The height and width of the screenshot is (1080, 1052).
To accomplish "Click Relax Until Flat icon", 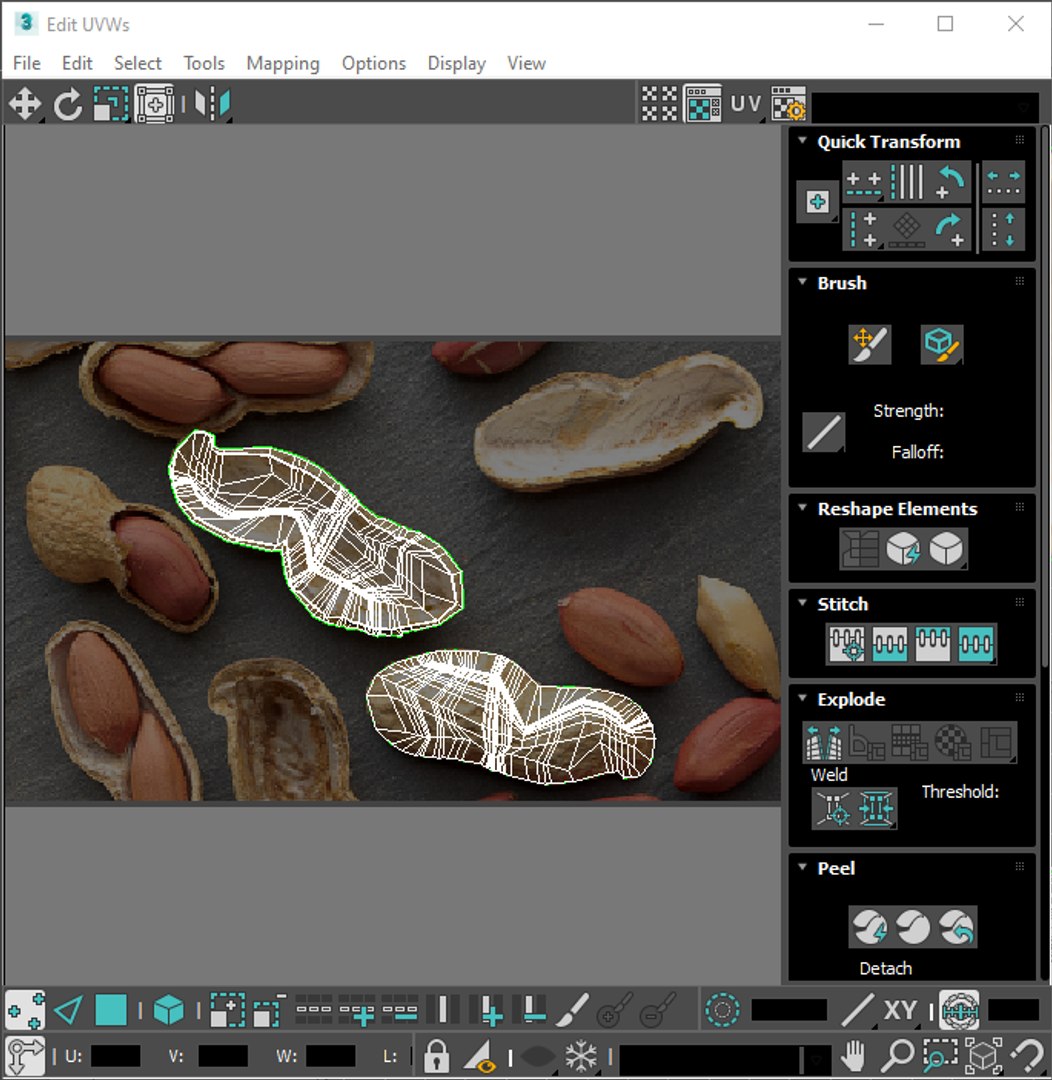I will (x=903, y=549).
